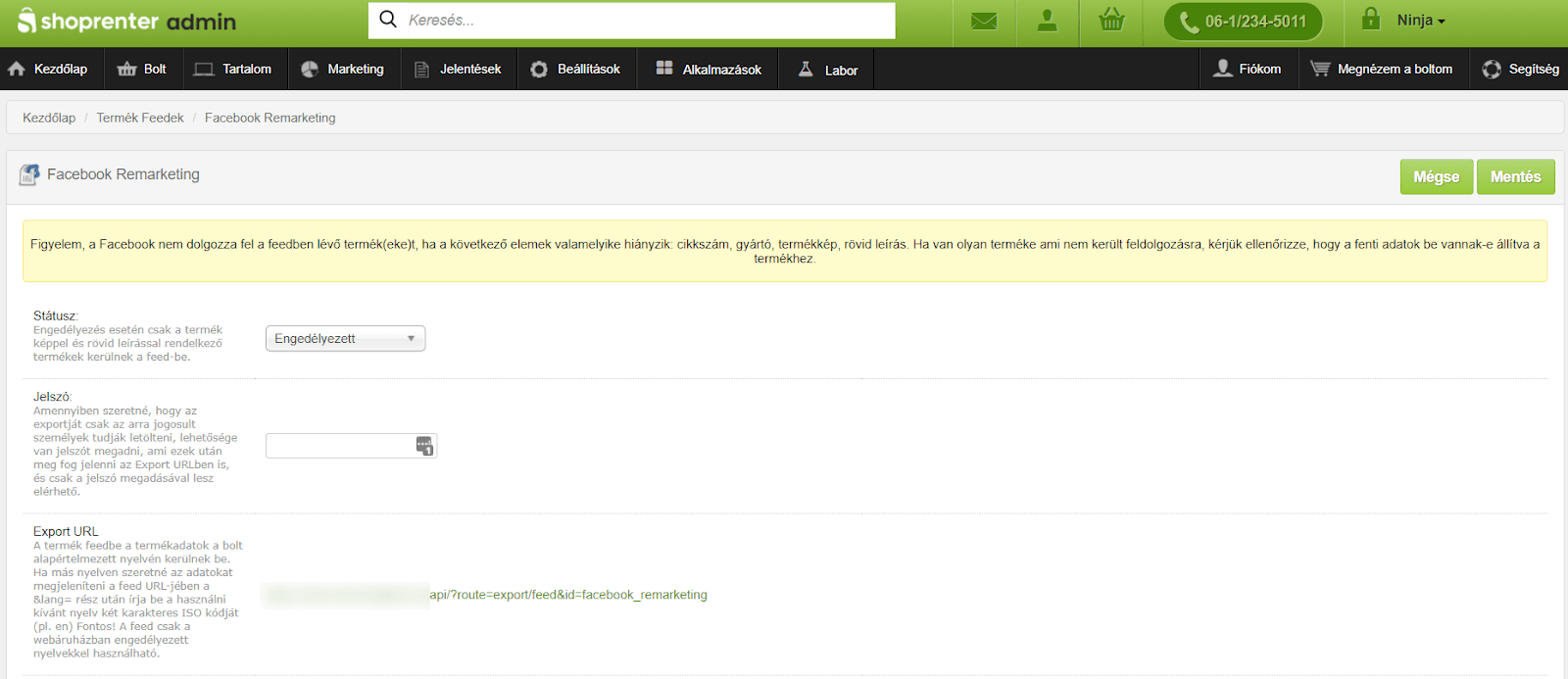Click the Fiókom person icon

[1223, 68]
